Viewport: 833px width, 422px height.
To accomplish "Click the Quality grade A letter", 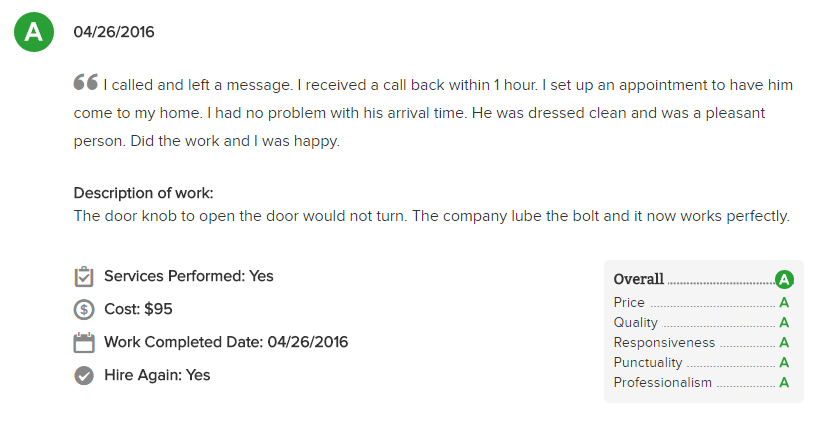I will point(784,323).
